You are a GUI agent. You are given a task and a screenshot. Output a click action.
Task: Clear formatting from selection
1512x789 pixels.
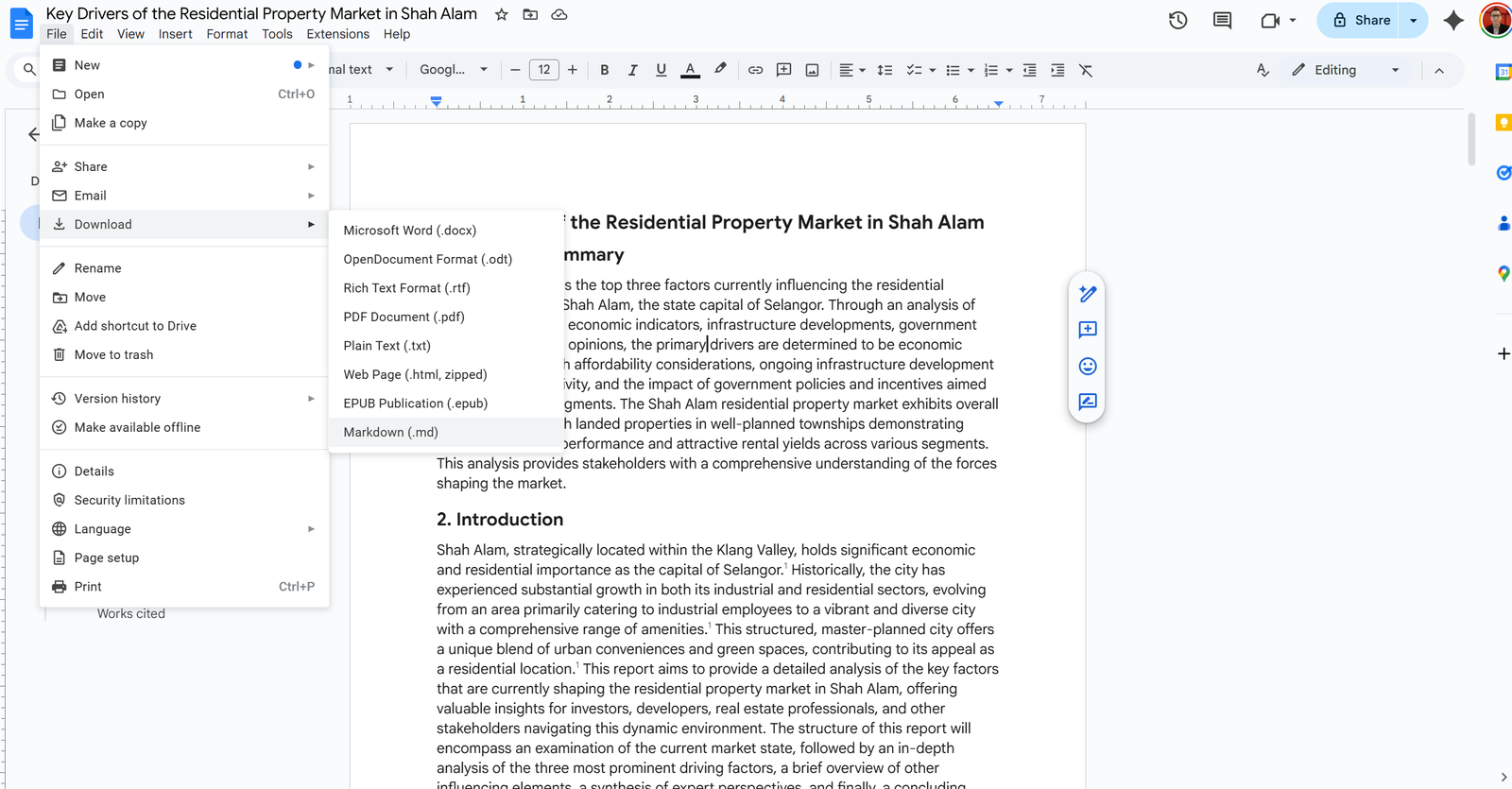(1086, 70)
